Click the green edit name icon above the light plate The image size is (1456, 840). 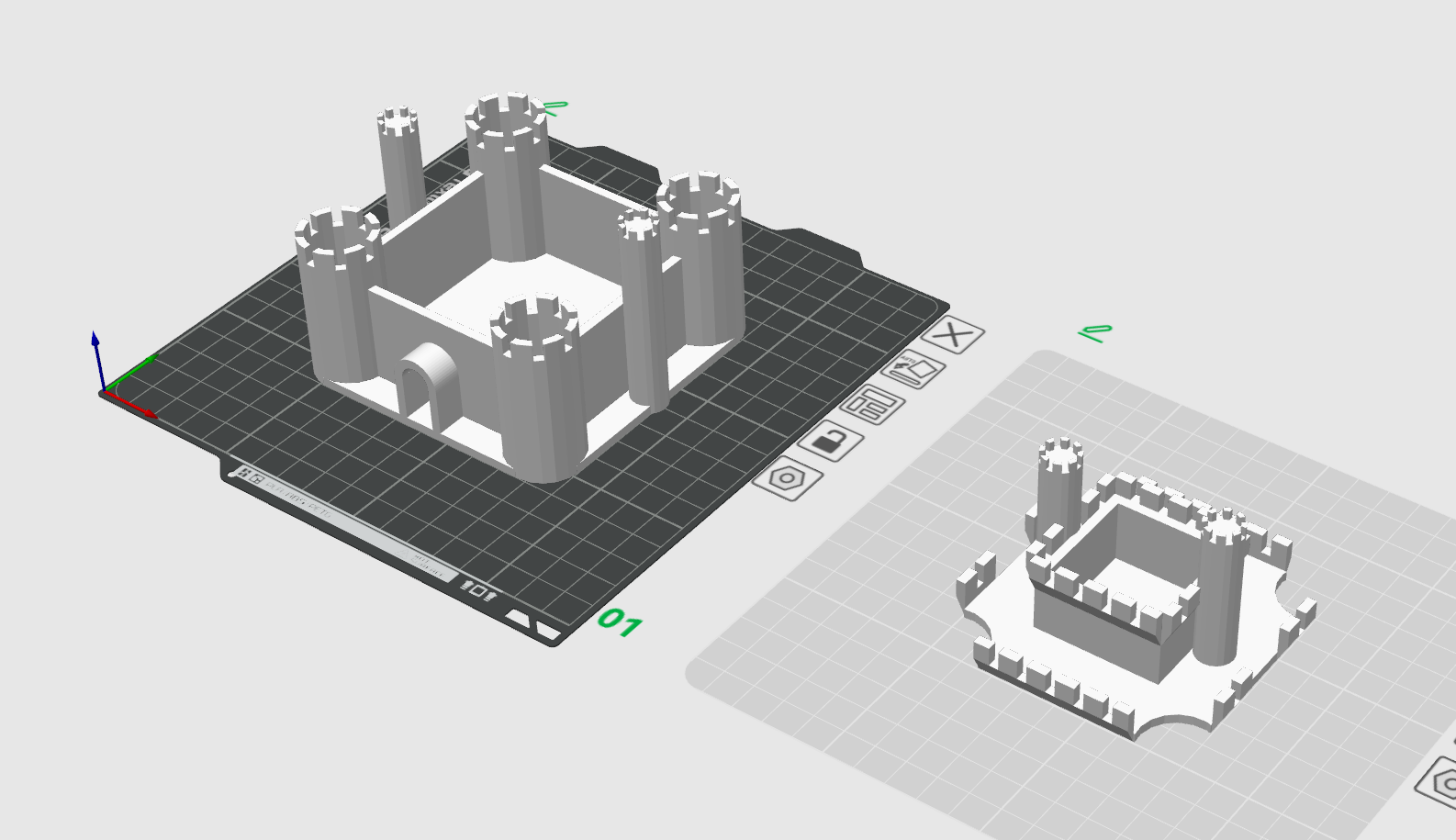click(1095, 332)
